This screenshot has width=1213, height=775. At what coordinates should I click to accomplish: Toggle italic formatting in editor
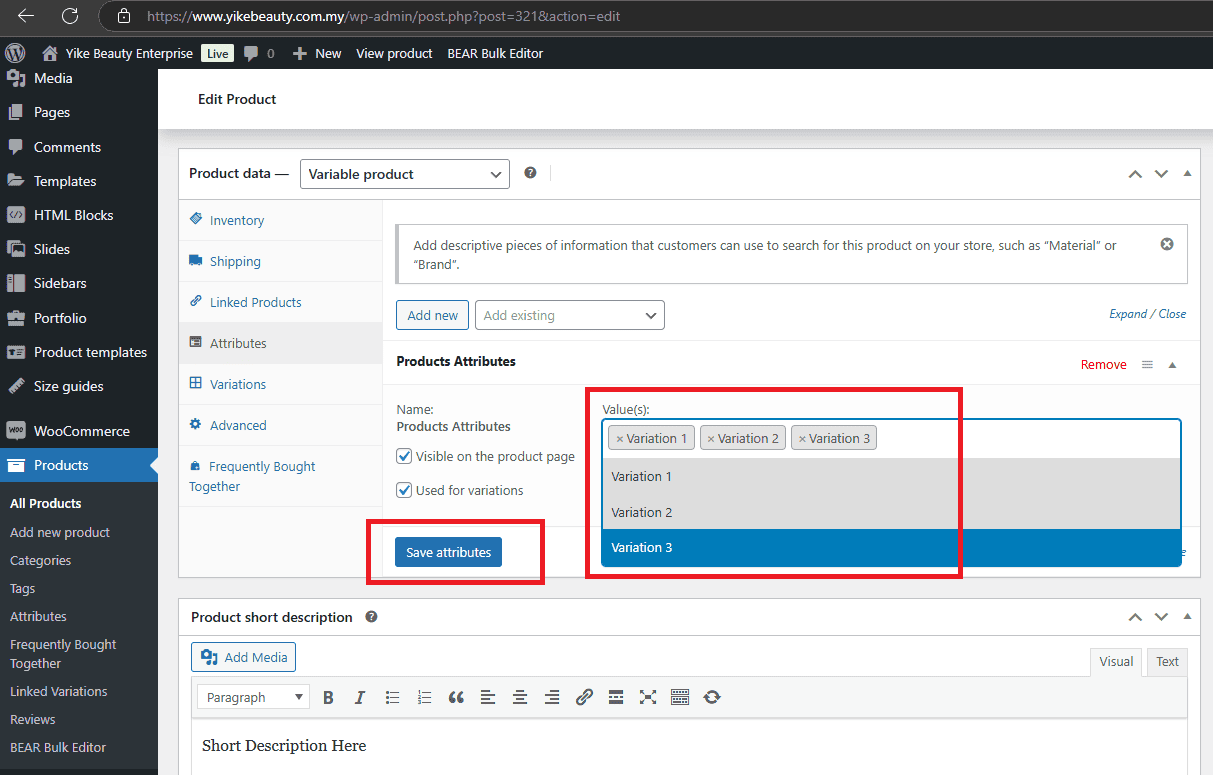(360, 698)
